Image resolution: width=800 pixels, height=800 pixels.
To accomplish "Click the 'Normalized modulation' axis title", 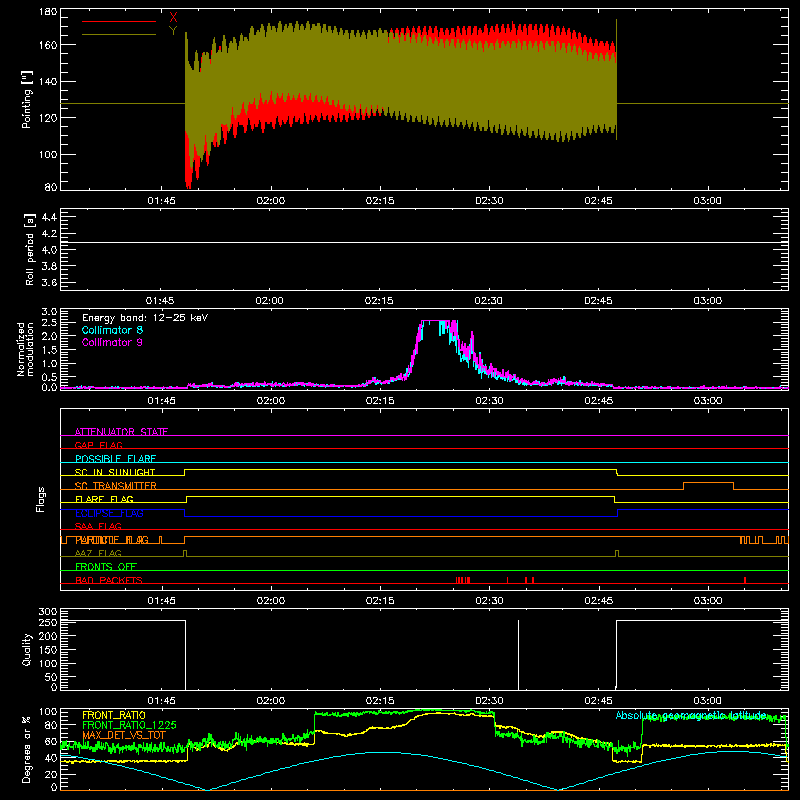I will (x=25, y=349).
